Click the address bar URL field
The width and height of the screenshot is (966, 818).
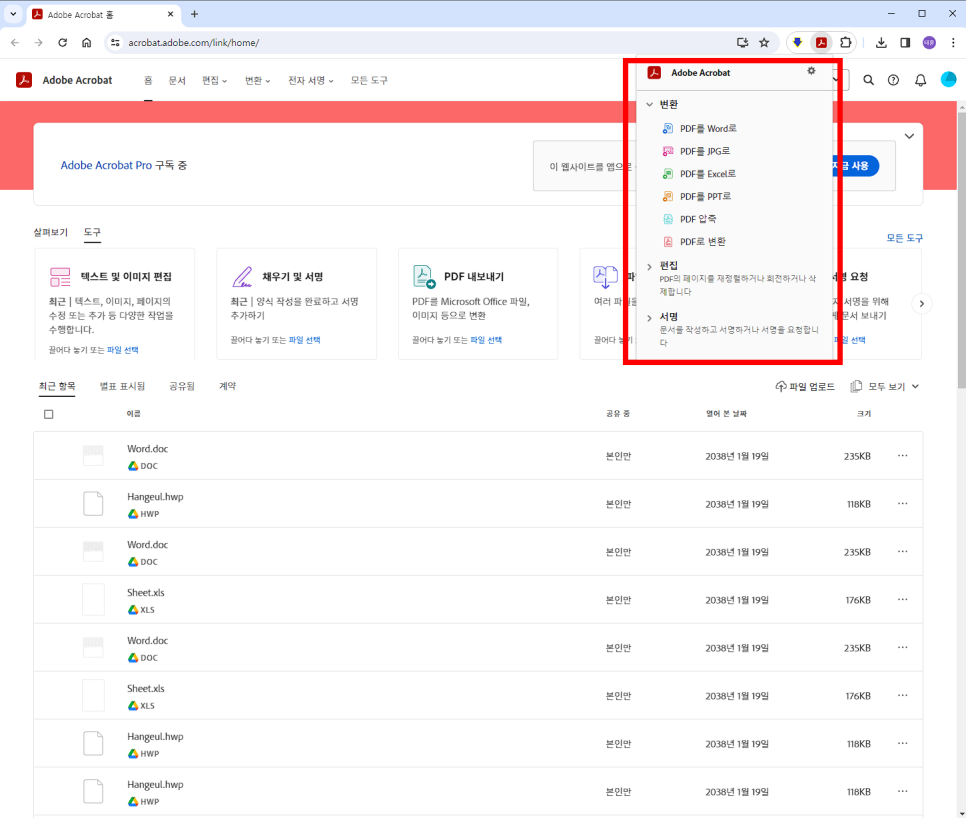coord(425,43)
